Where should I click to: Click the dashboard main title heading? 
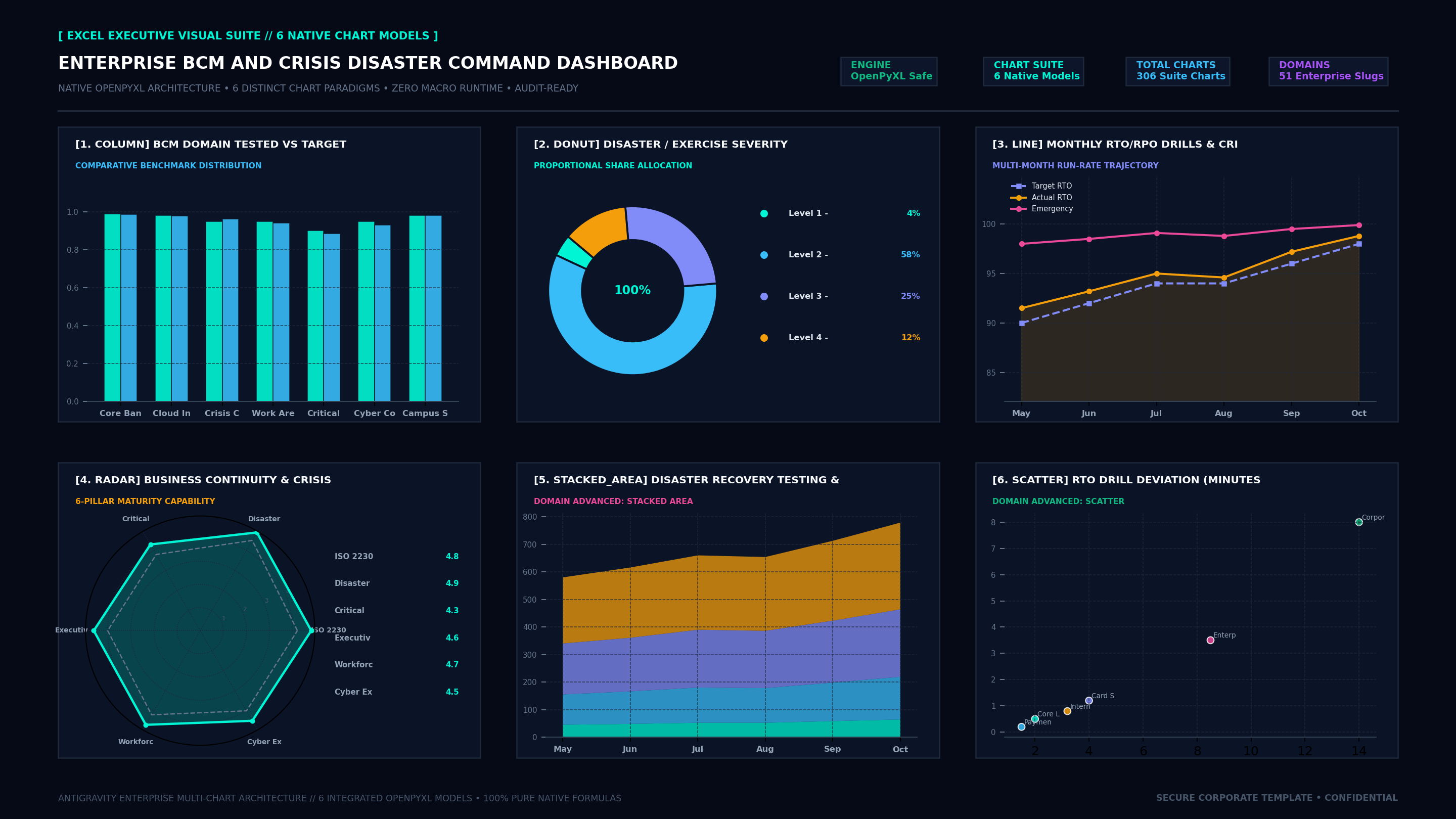[368, 63]
